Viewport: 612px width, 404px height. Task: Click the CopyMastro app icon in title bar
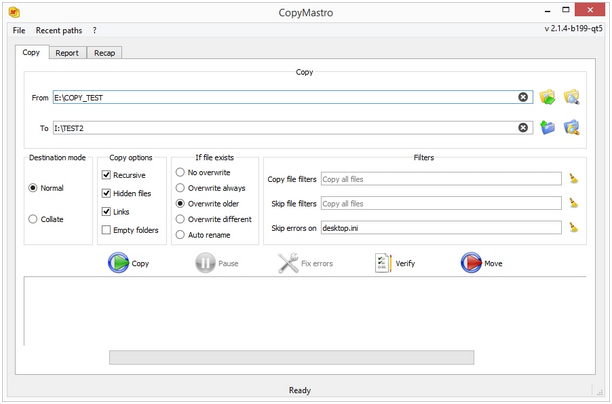[14, 12]
